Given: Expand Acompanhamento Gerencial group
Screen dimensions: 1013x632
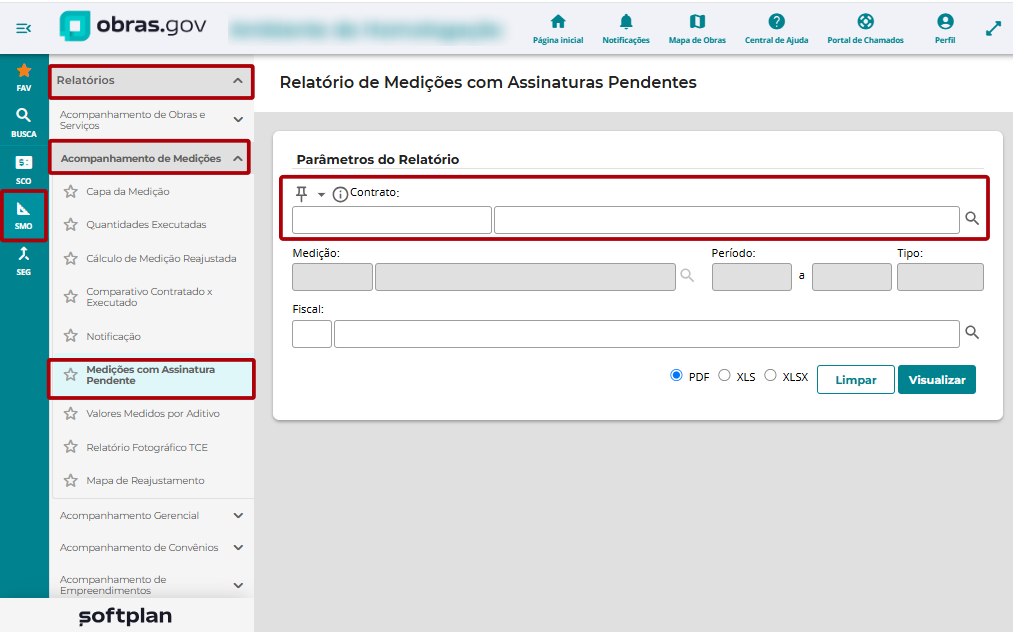Looking at the screenshot, I should tap(238, 516).
